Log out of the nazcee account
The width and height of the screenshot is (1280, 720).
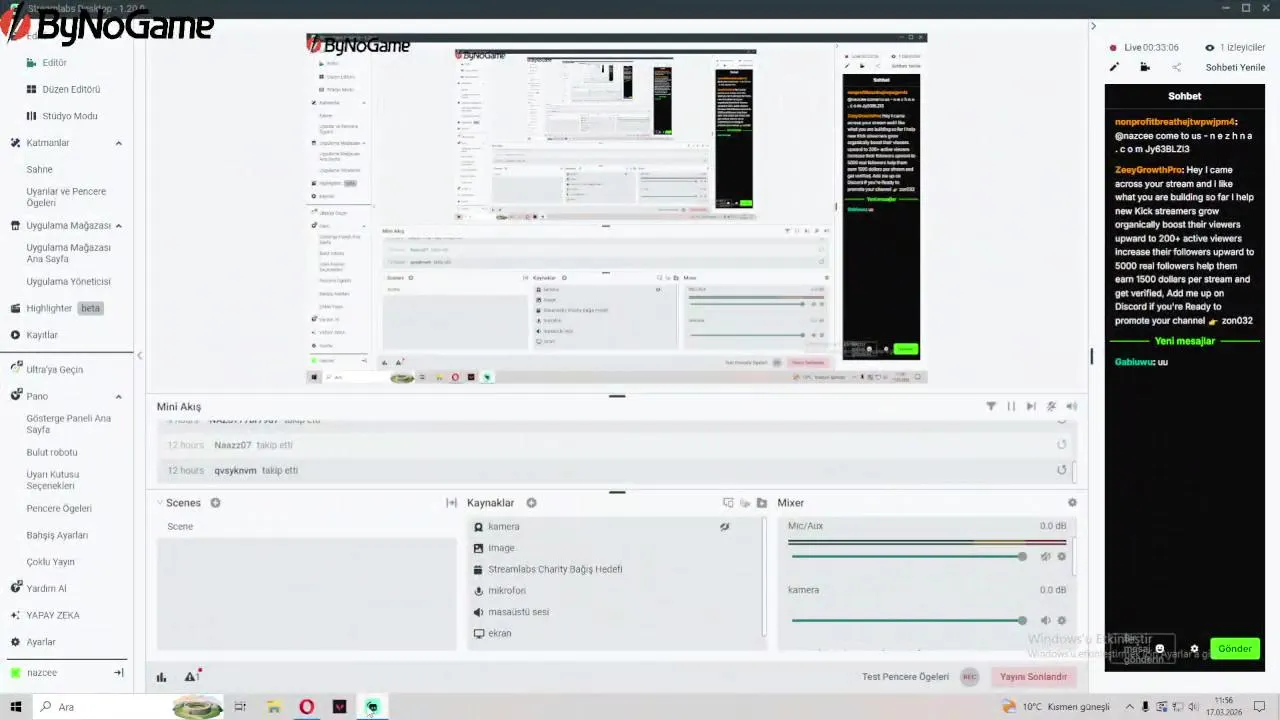118,673
